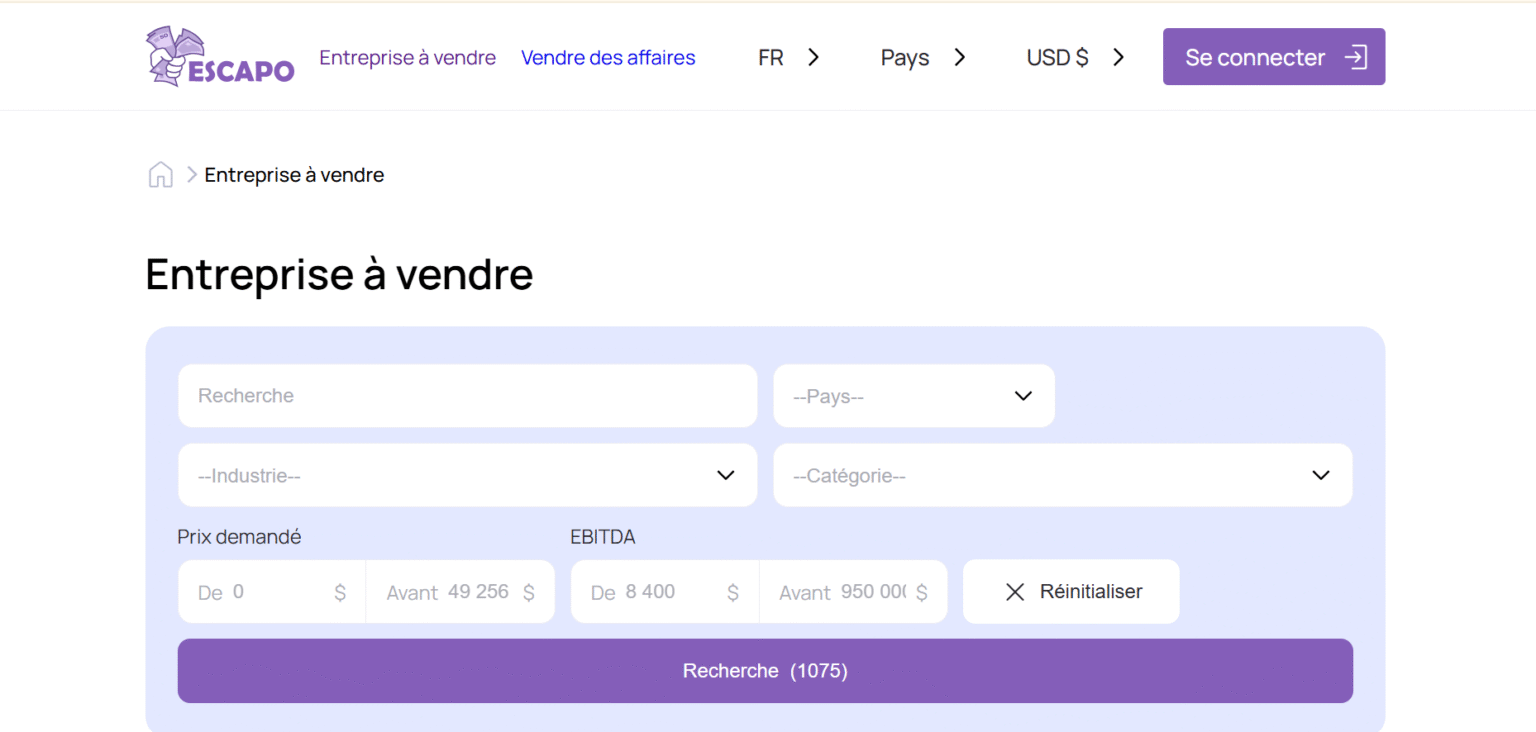Expand the --Industrie-- dropdown
Viewport: 1536px width, 732px height.
click(467, 475)
